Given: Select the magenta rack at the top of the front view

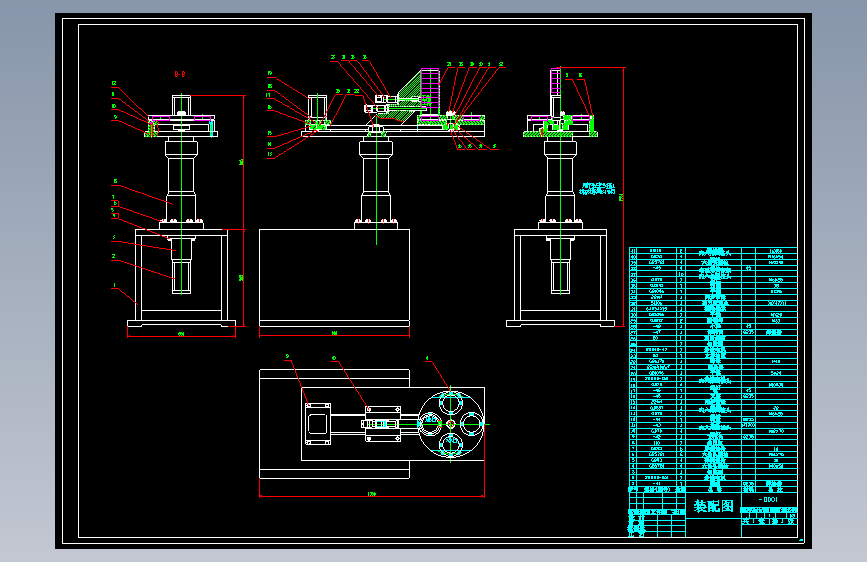Looking at the screenshot, I should (x=430, y=89).
